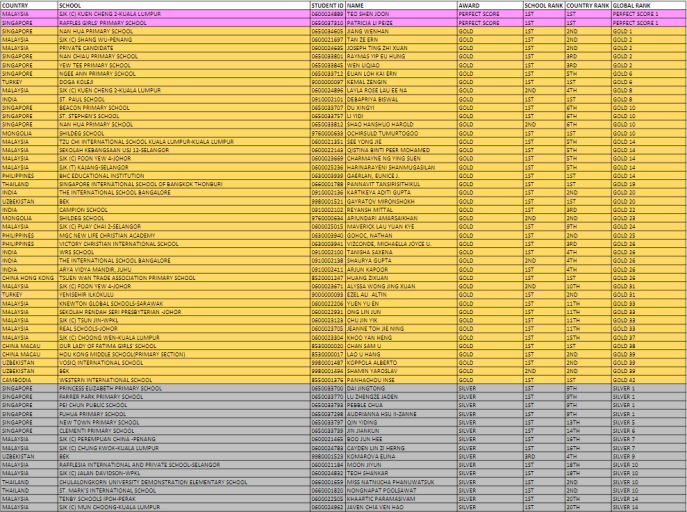687x512 pixels.
Task: Select the name KOPPOLA ALBERTO
Action: coord(401,363)
